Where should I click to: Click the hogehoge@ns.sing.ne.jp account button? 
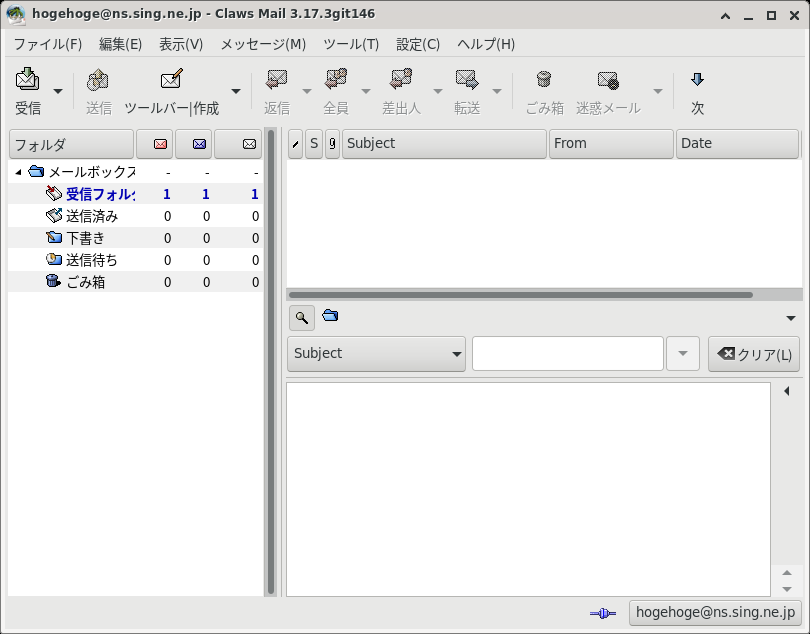click(x=715, y=612)
